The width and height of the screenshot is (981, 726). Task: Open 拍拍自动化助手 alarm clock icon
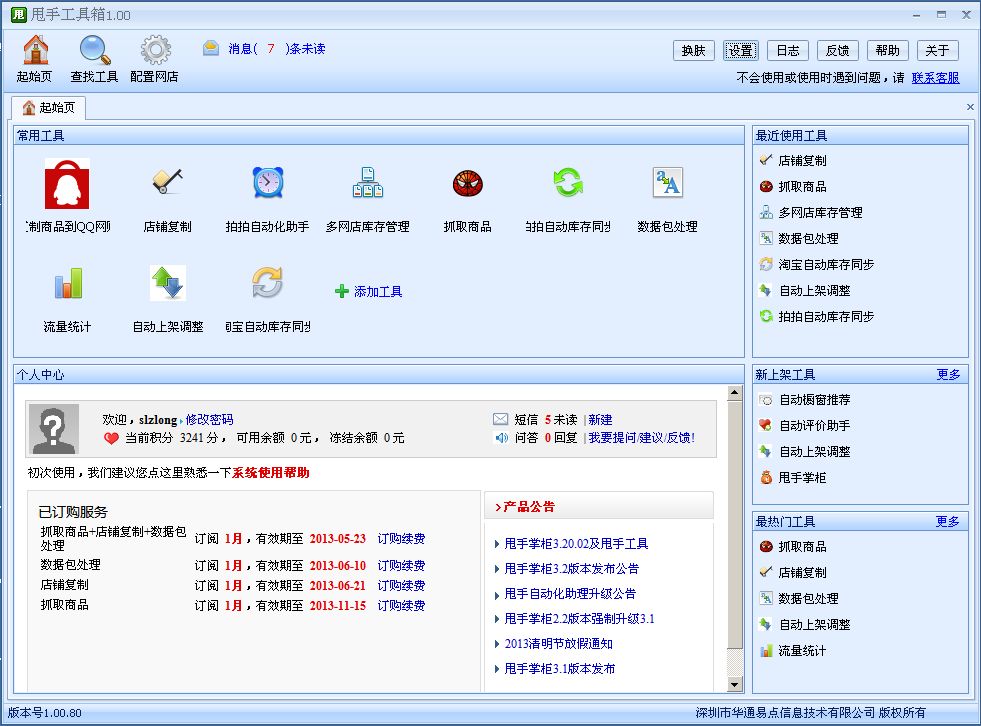[268, 183]
